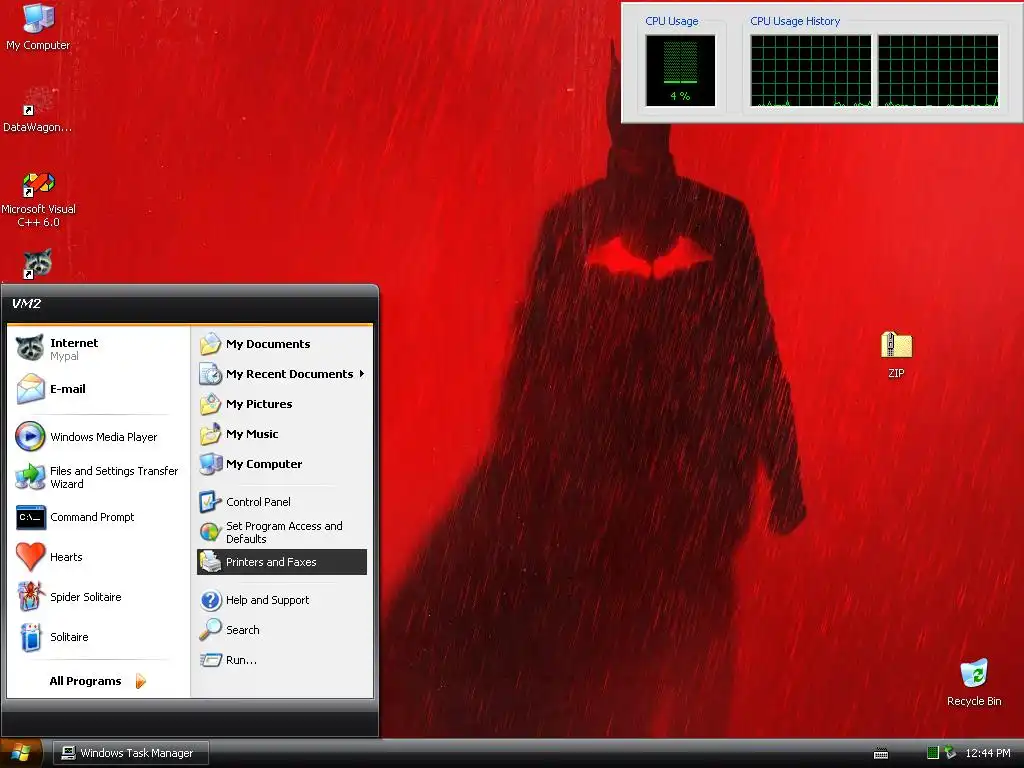Open My Computer from the Start menu
Screen dimensions: 1024x768
coord(281,464)
